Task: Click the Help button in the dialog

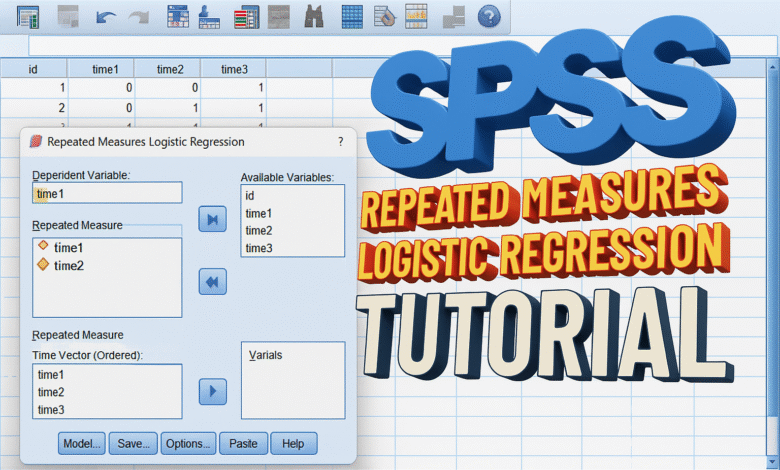Action: pos(293,444)
